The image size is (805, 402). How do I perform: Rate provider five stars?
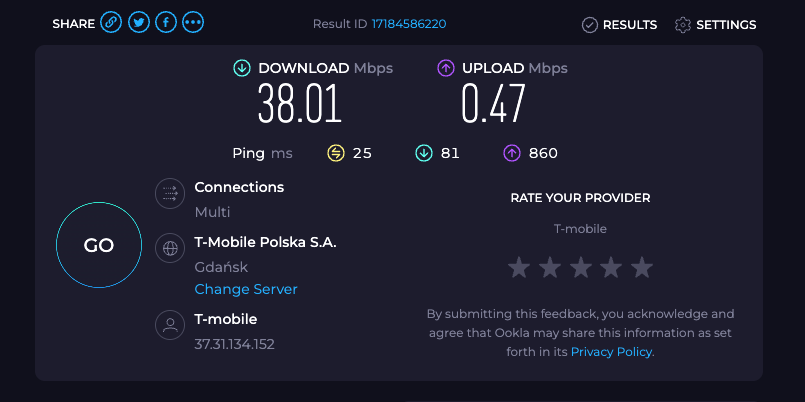[x=642, y=268]
